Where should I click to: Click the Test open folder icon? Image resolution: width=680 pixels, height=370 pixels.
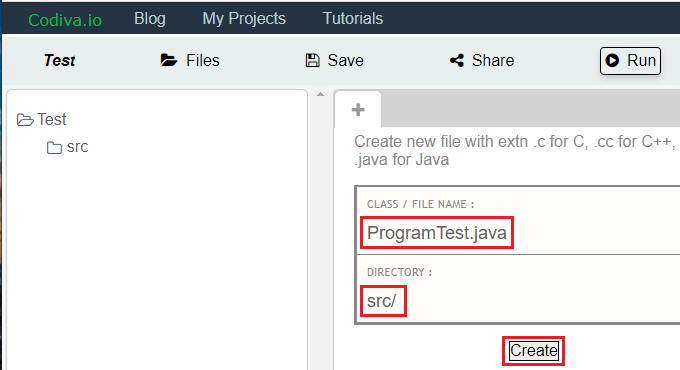click(25, 120)
